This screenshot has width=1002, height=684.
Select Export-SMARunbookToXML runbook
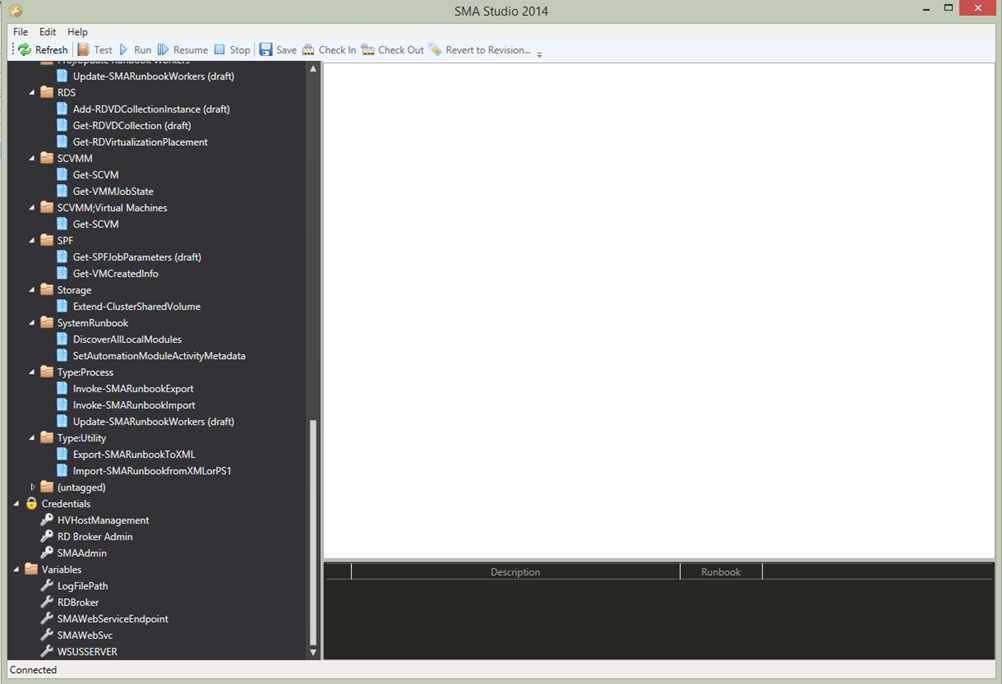click(x=134, y=455)
